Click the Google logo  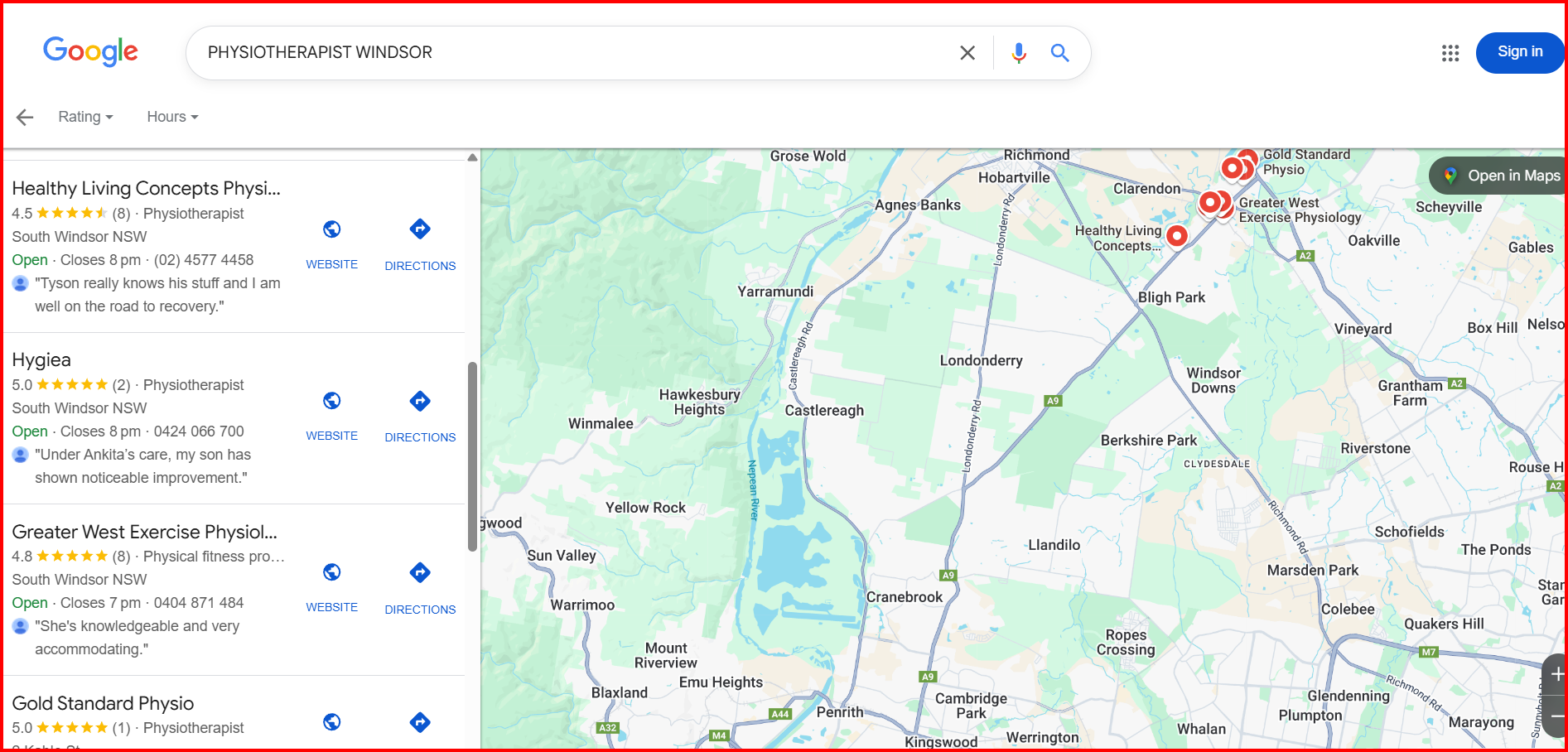coord(90,51)
